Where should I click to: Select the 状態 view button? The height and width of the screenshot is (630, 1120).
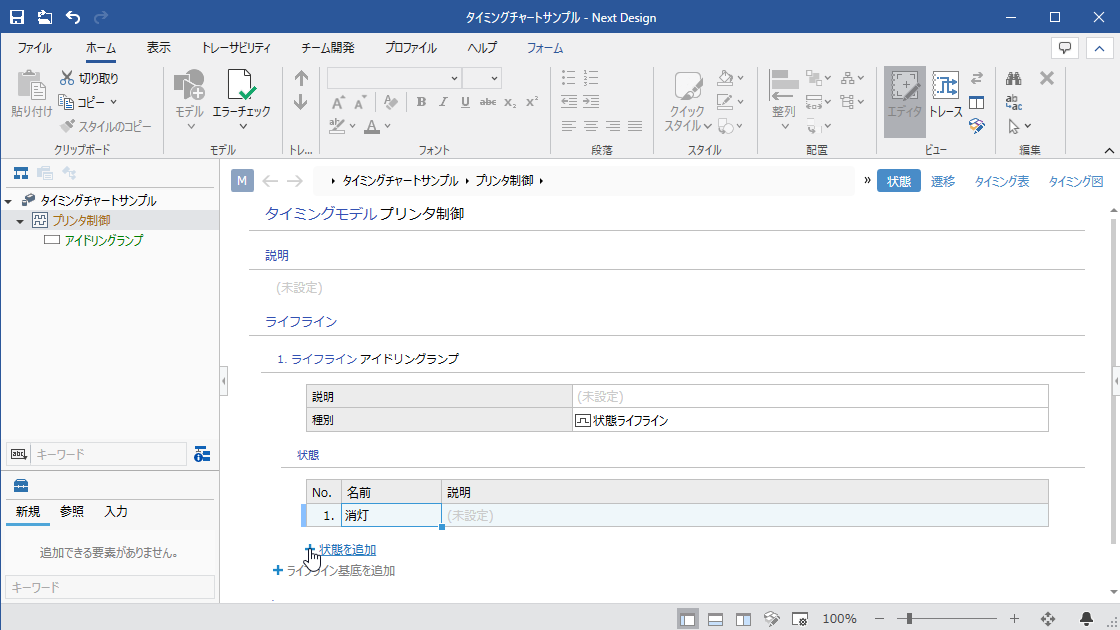[x=899, y=181]
